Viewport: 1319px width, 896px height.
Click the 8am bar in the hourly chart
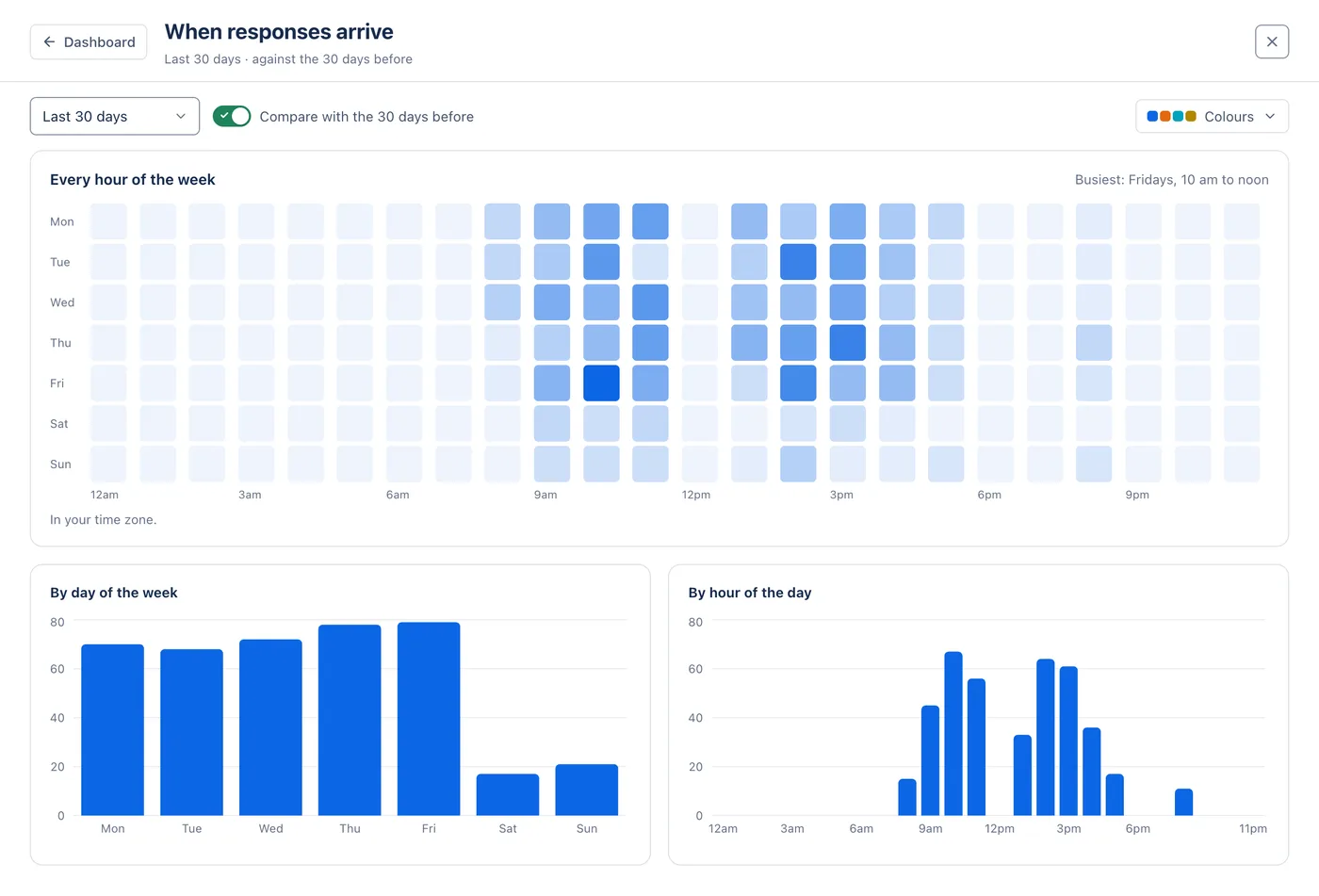pyautogui.click(x=907, y=798)
